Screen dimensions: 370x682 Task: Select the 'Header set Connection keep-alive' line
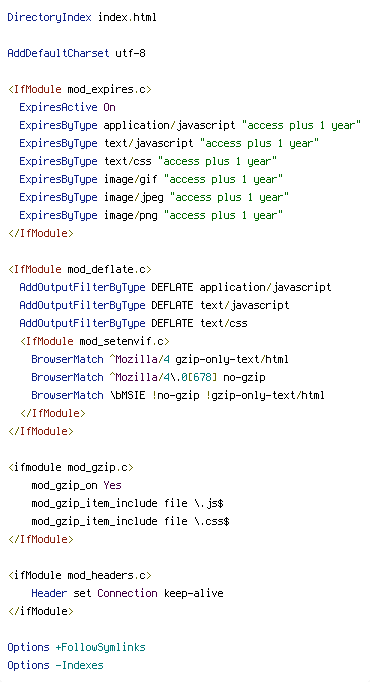pyautogui.click(x=127, y=593)
